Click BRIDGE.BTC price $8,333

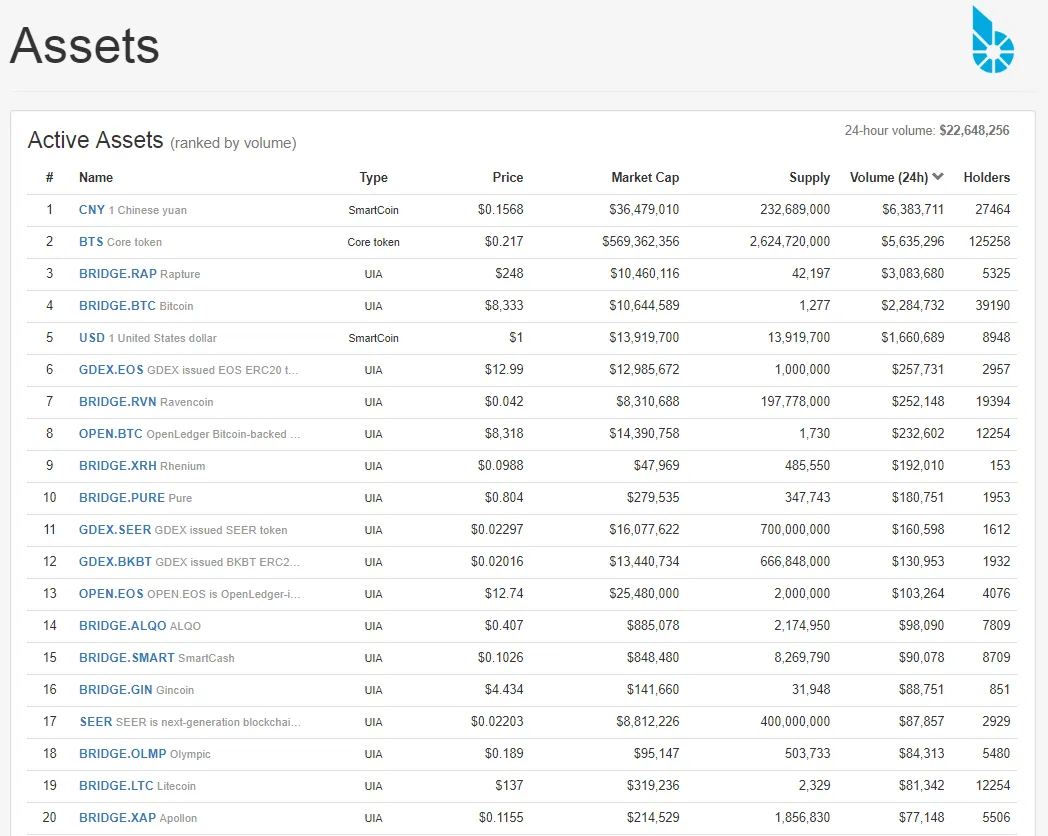pyautogui.click(x=504, y=306)
